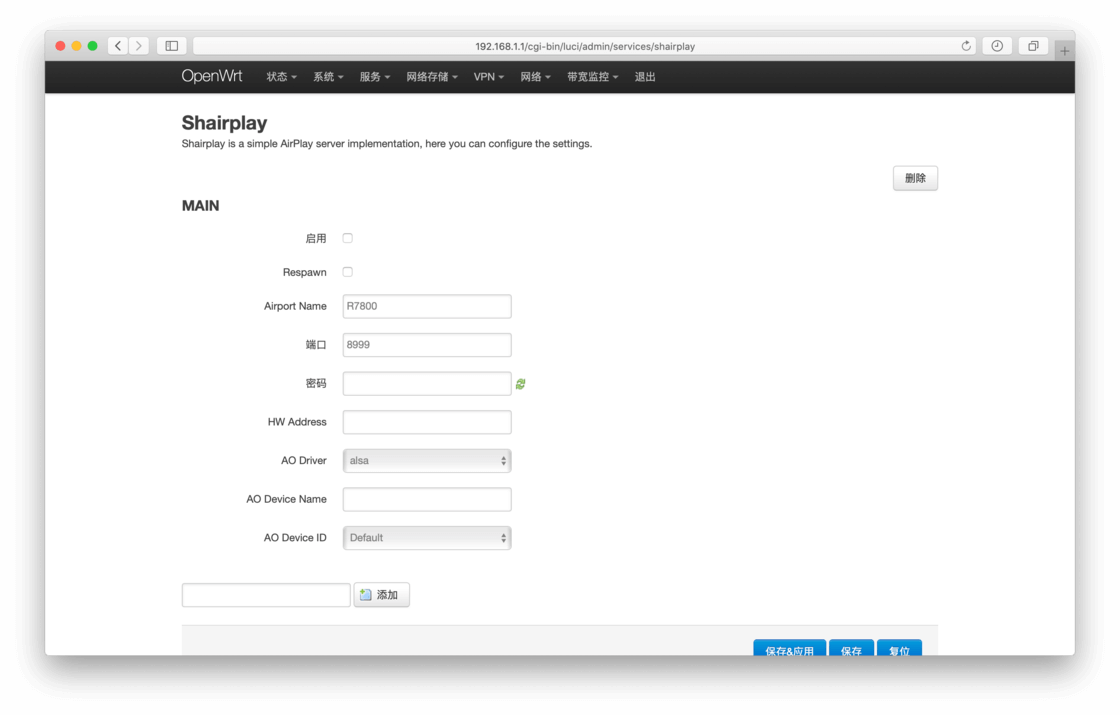Open a new tab with plus icon
Screen dimensions: 1120x715
click(x=1064, y=50)
